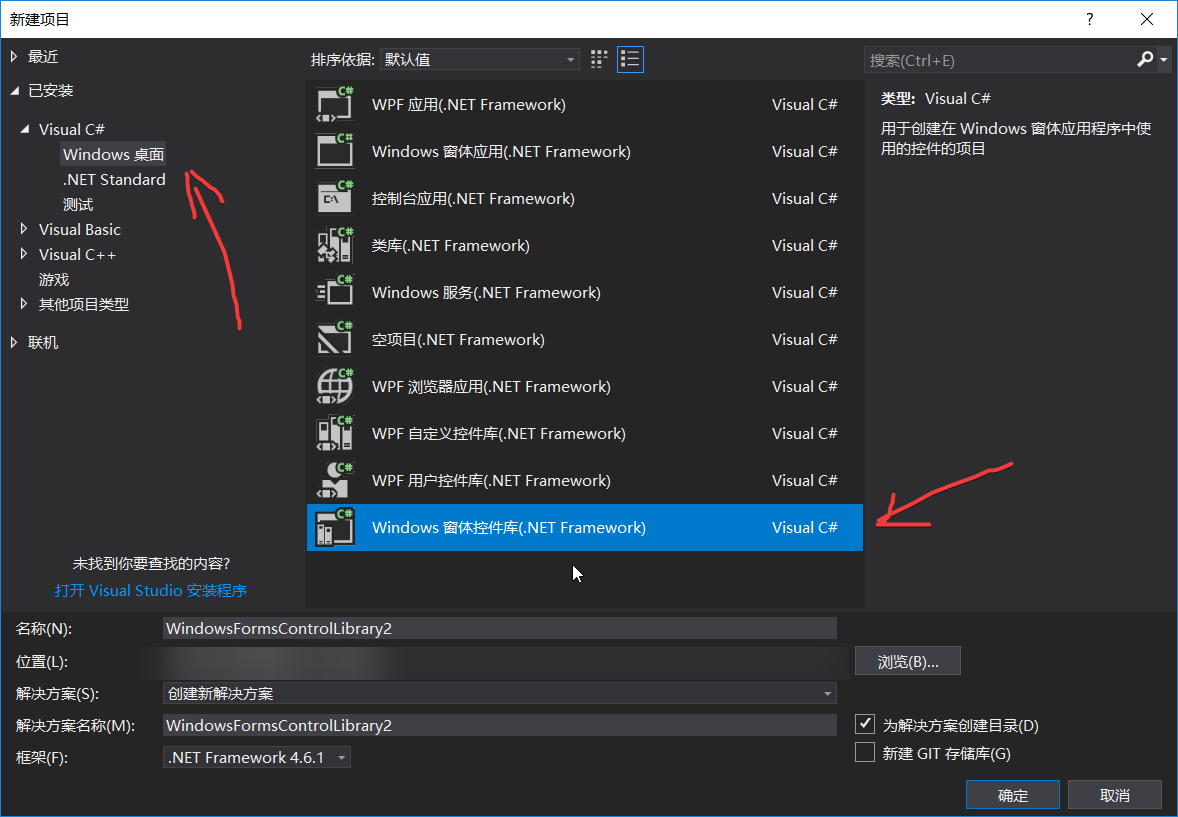The width and height of the screenshot is (1178, 817).
Task: Select 空项目(.NET Framework) template name
Action: point(458,339)
